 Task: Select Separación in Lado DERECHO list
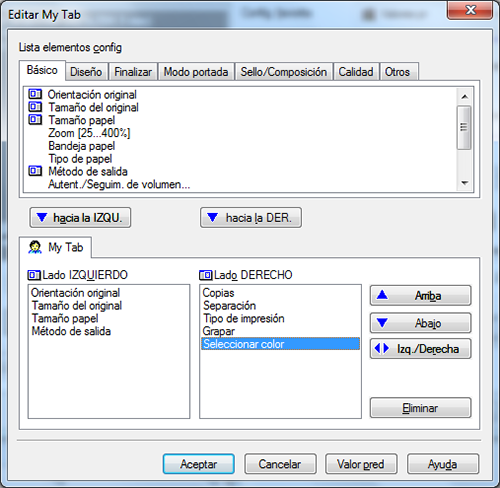229,305
